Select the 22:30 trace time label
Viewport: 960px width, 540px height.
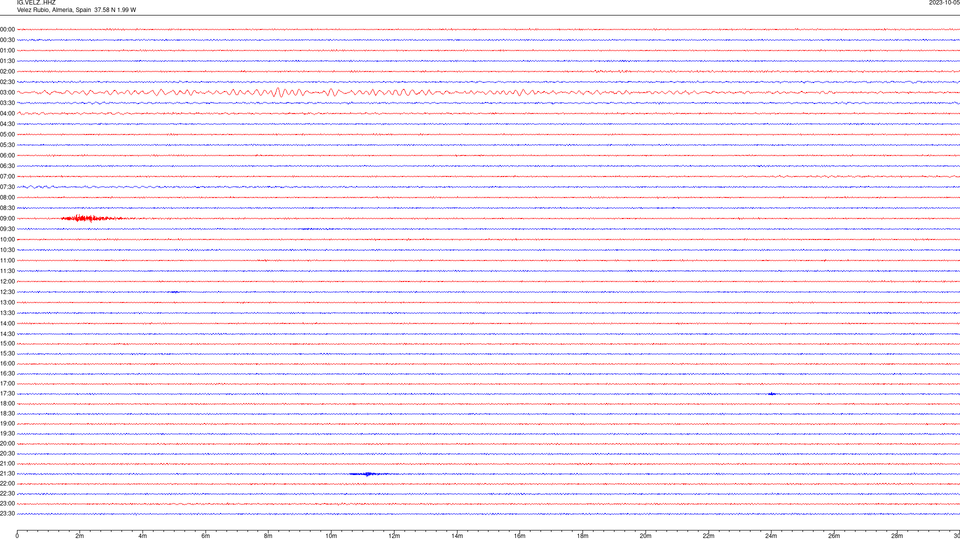point(7,493)
